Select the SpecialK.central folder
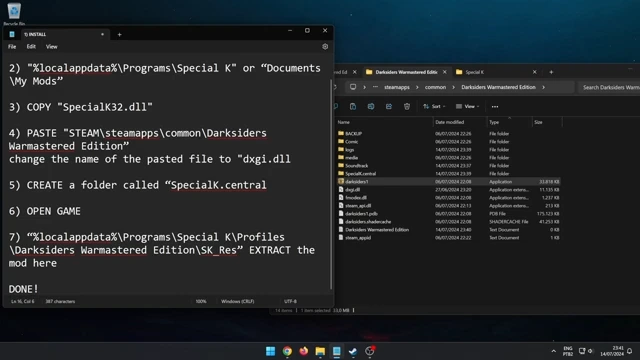Image resolution: width=640 pixels, height=360 pixels. (x=360, y=173)
